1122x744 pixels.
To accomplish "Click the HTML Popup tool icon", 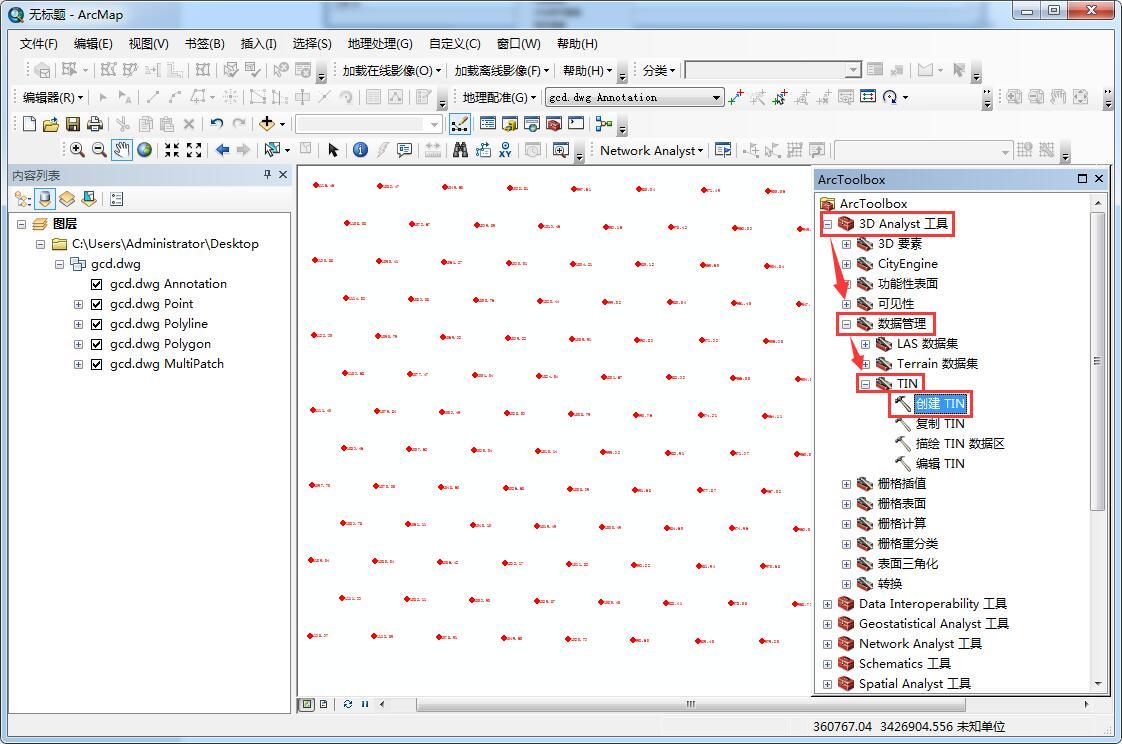I will click(403, 150).
